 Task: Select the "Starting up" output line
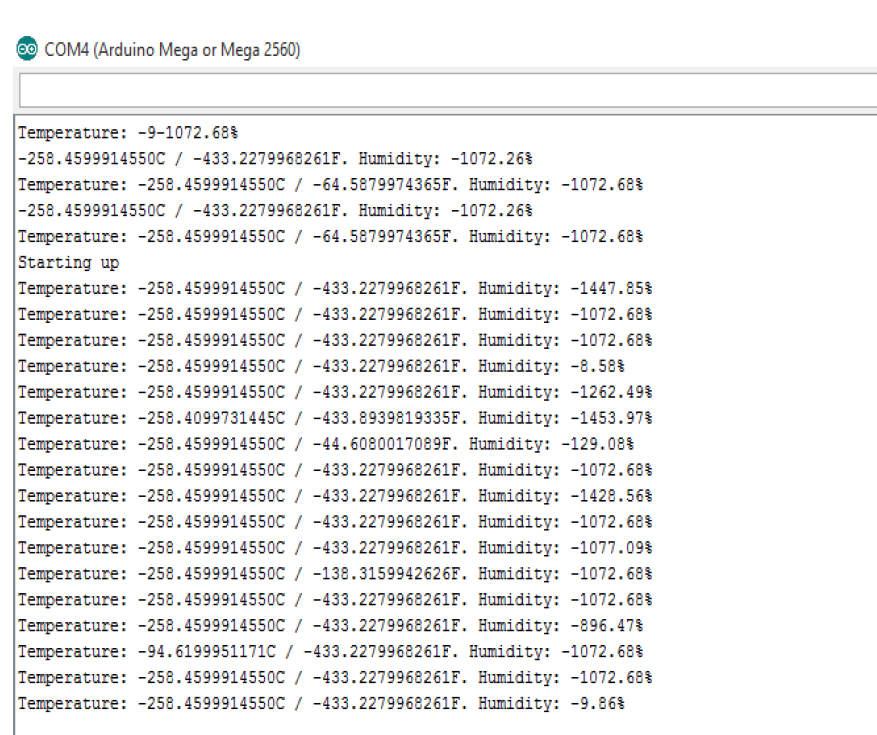coord(68,263)
